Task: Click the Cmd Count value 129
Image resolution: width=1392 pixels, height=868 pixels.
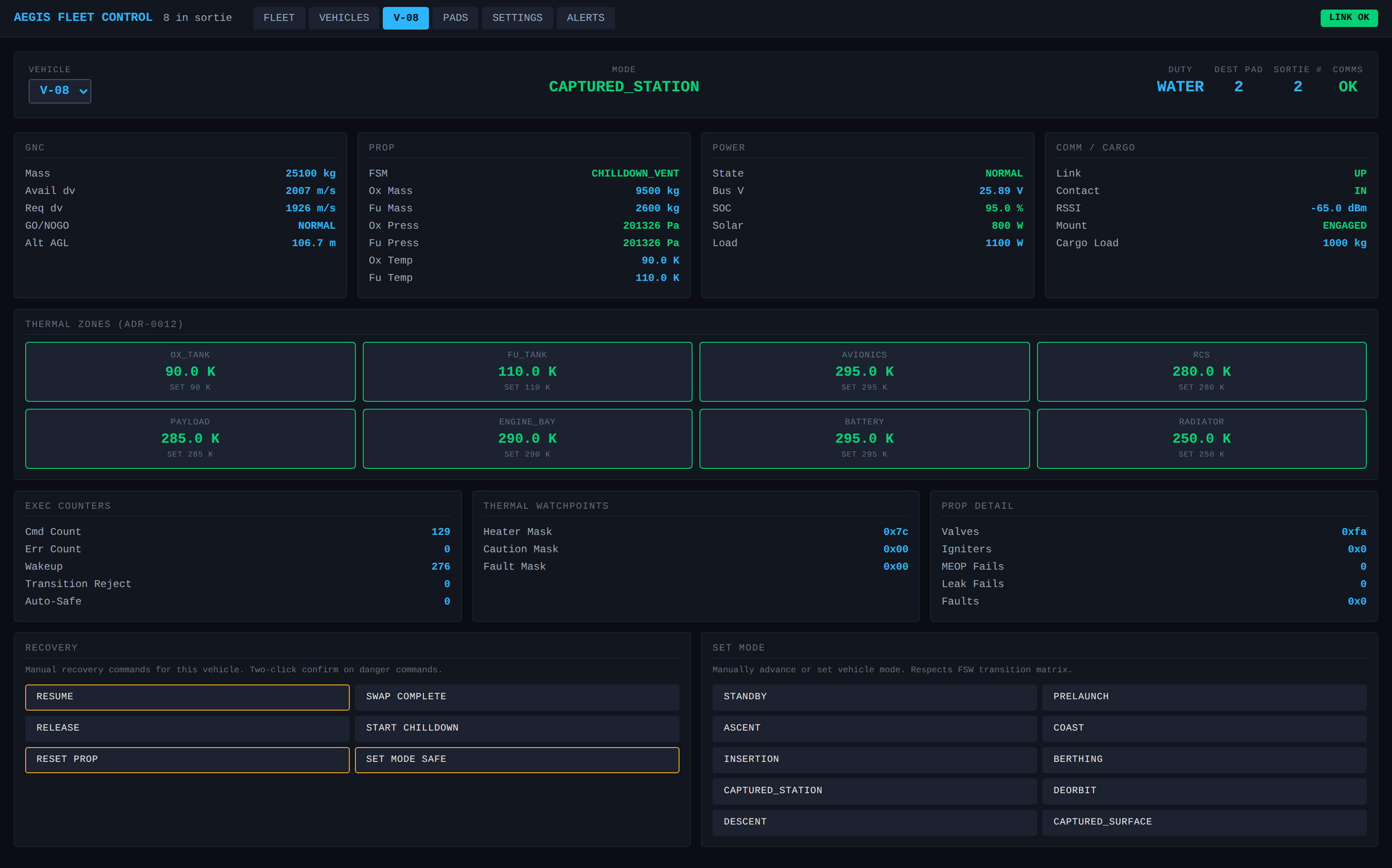Action: tap(441, 531)
